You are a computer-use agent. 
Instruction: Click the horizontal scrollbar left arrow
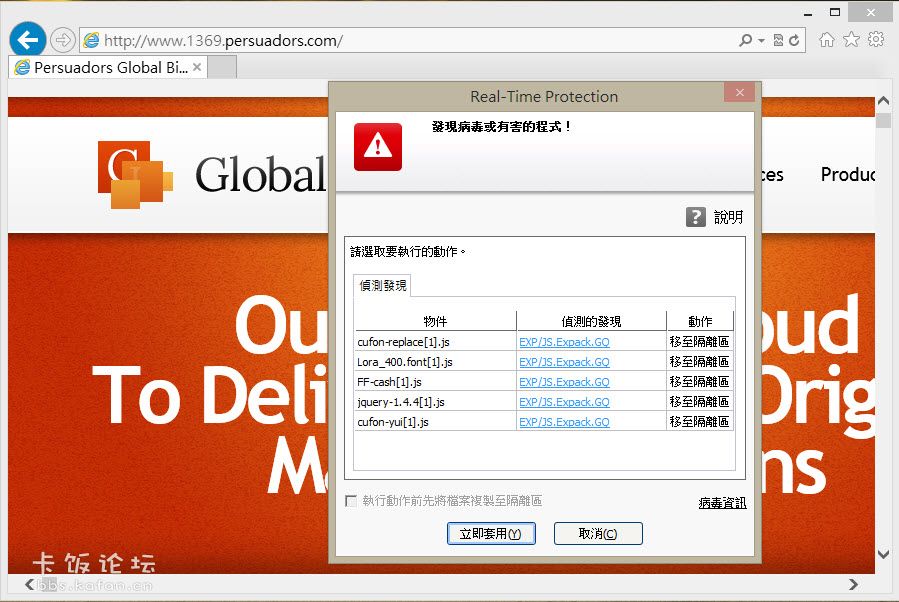[x=30, y=585]
